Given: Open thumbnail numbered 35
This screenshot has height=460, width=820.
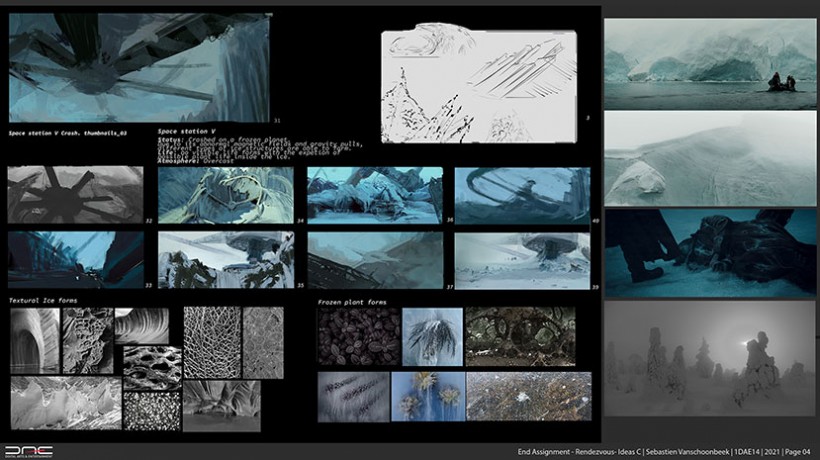Looking at the screenshot, I should (x=226, y=260).
